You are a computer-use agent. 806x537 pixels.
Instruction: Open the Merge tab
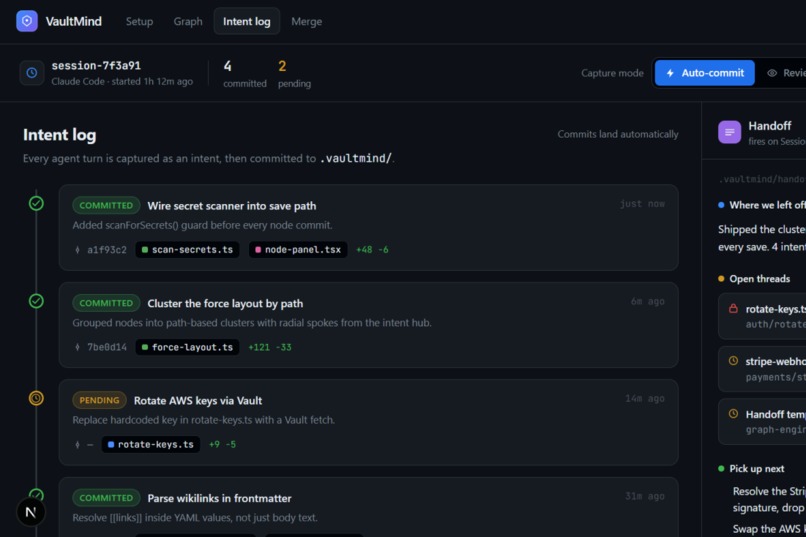(307, 22)
